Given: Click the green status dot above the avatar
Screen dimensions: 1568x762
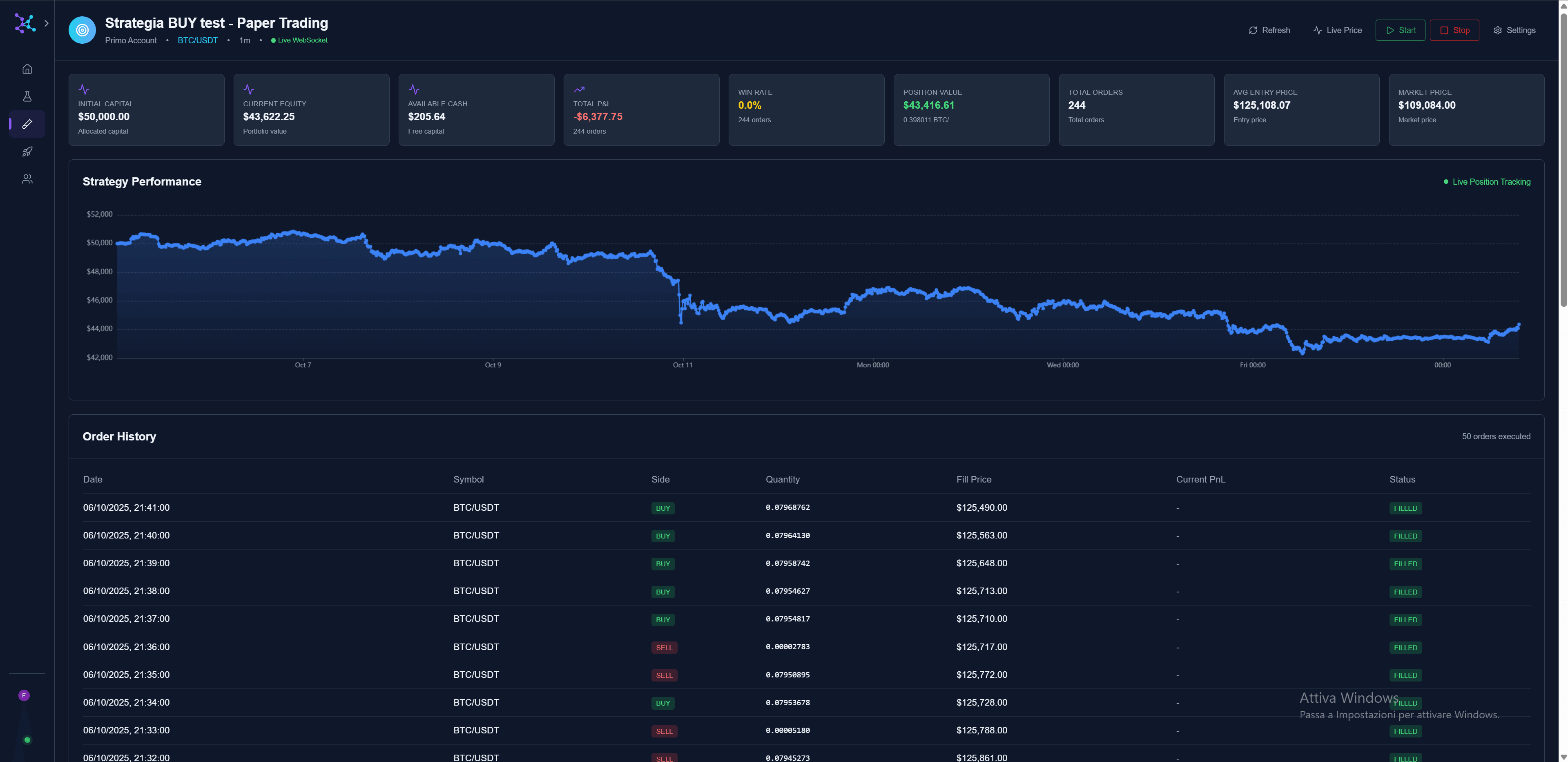Looking at the screenshot, I should point(27,740).
